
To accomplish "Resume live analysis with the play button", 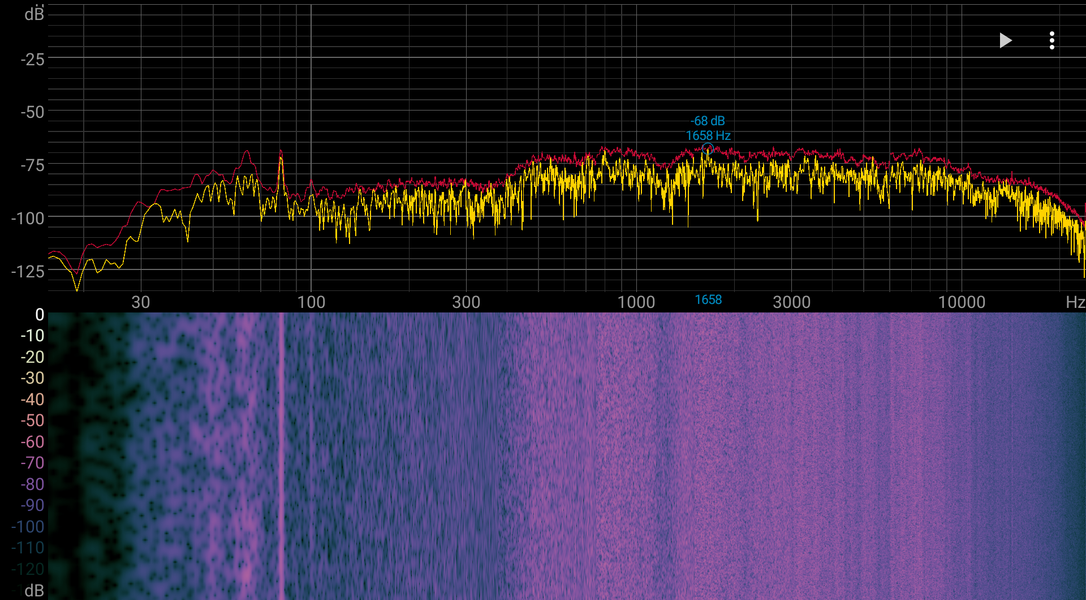I will click(1006, 41).
